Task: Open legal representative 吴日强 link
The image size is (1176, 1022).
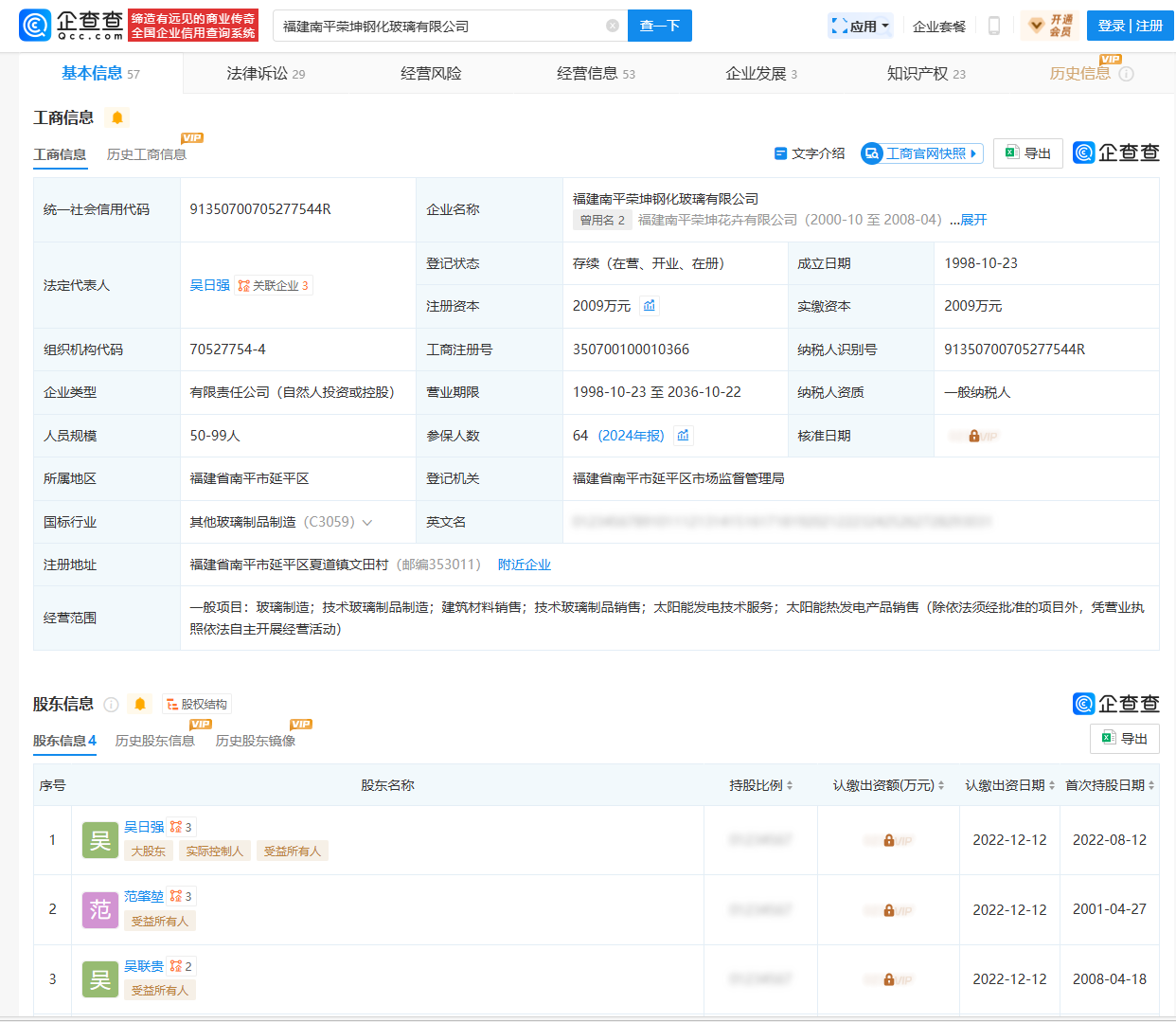Action: [x=210, y=285]
